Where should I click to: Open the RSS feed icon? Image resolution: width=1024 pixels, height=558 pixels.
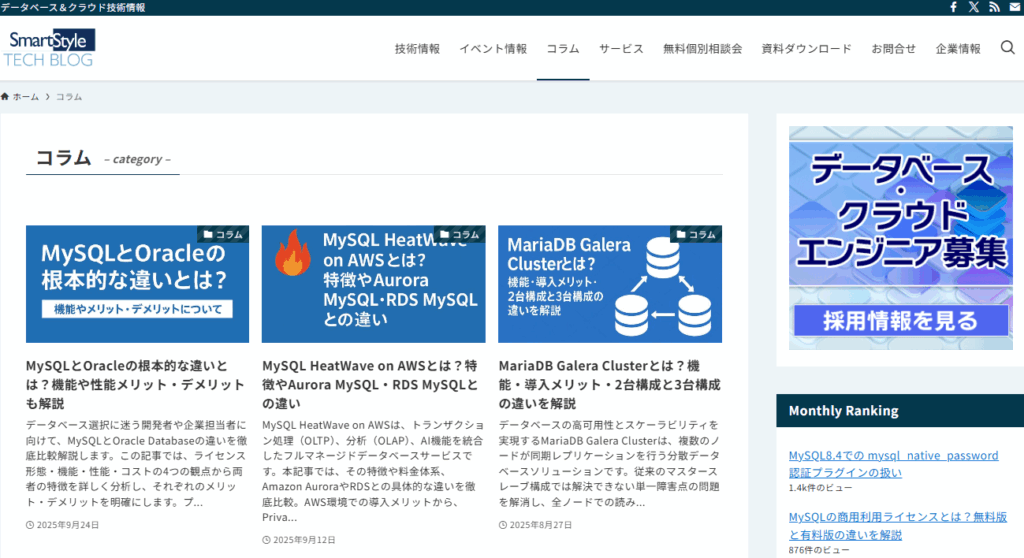(x=994, y=7)
